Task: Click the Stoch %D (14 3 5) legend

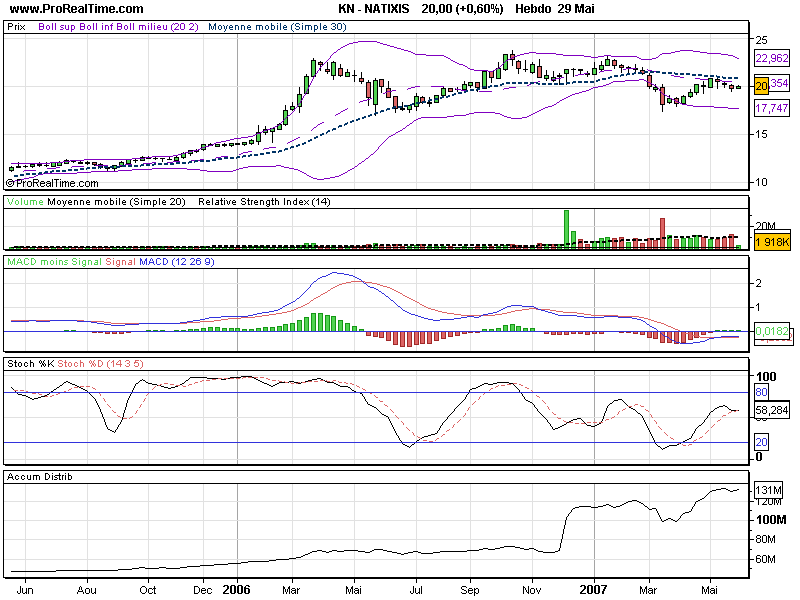Action: (101, 364)
